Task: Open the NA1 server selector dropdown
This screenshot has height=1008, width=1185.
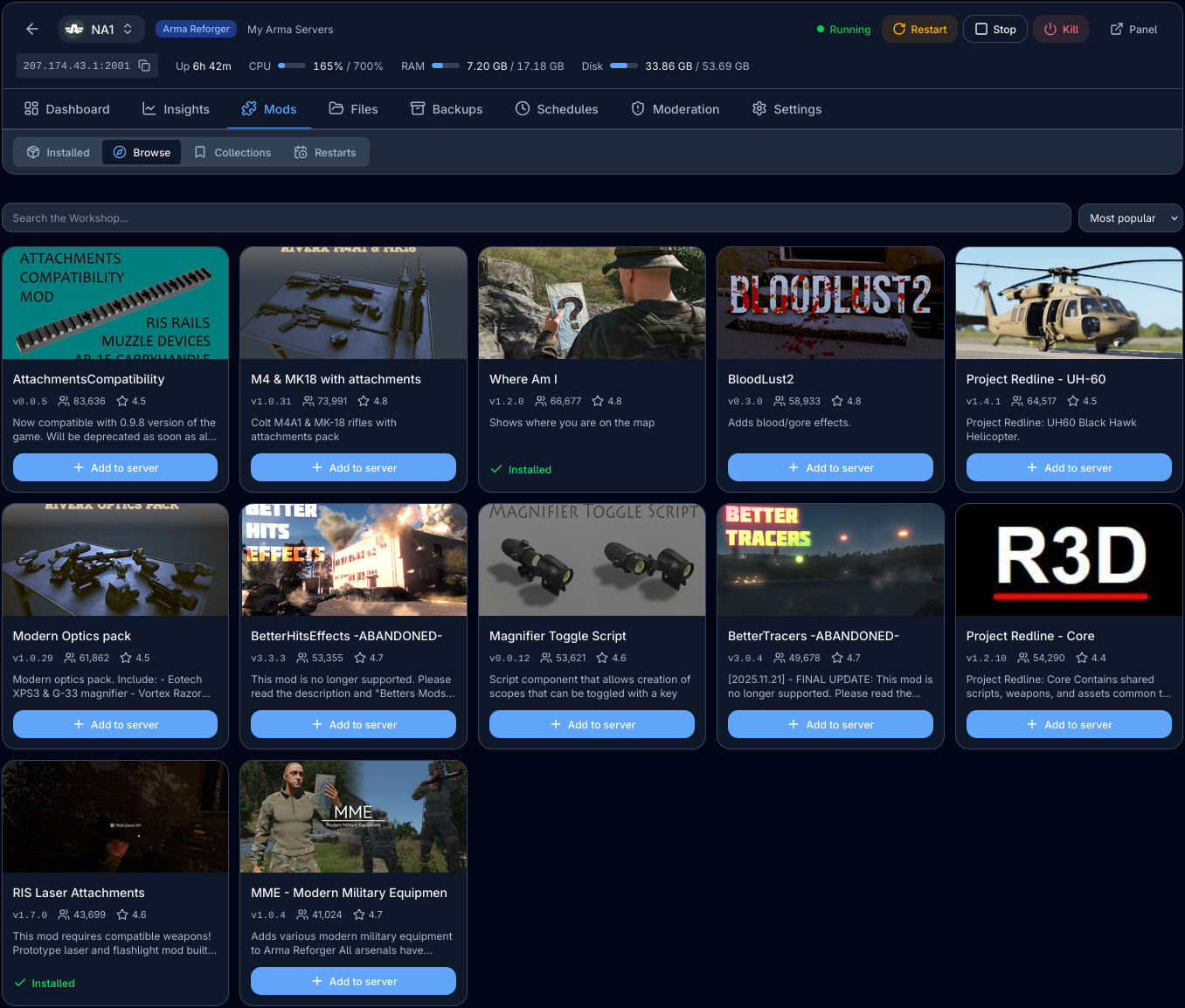Action: coord(100,29)
